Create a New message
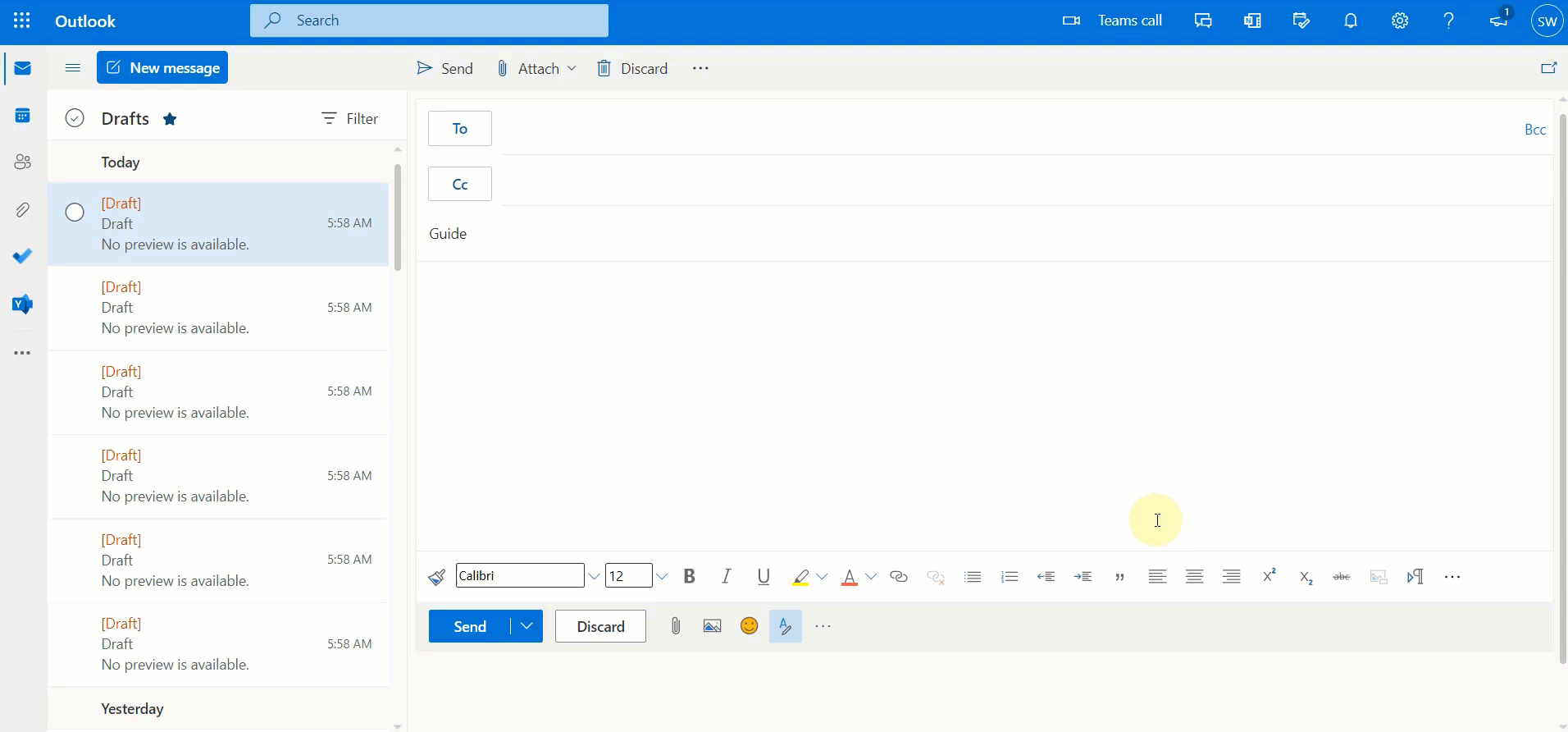This screenshot has width=1568, height=732. pyautogui.click(x=162, y=67)
